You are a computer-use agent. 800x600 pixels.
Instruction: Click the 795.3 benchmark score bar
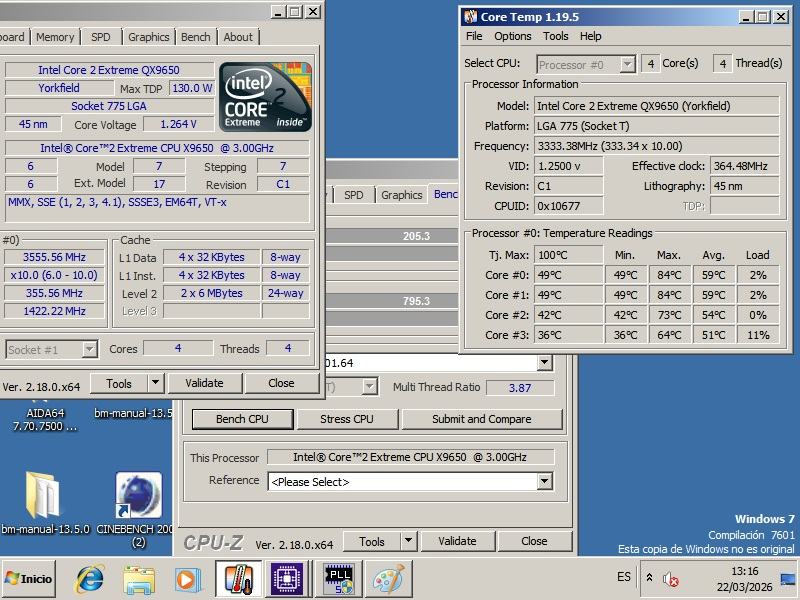(x=392, y=301)
